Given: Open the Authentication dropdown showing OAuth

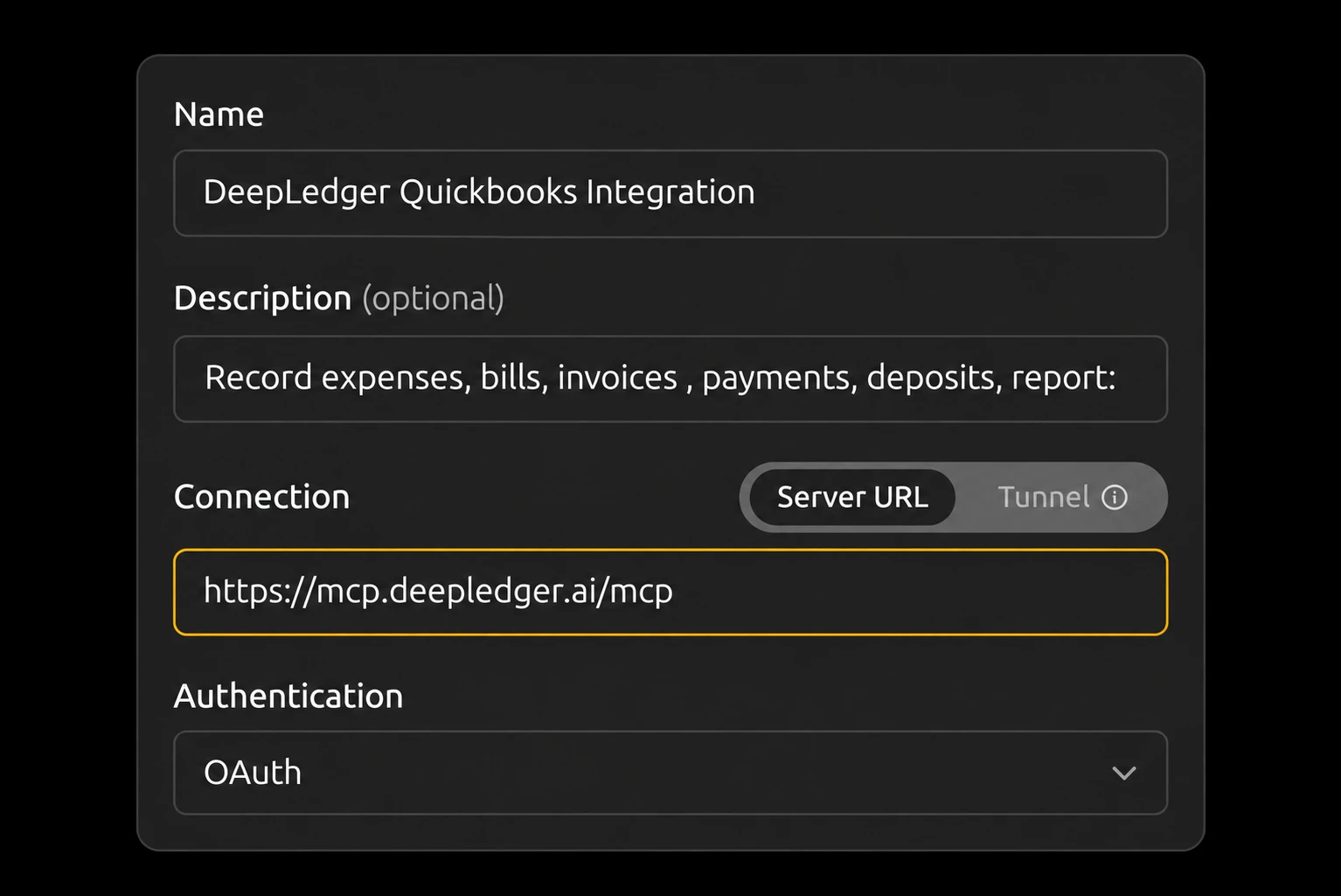Looking at the screenshot, I should point(670,773).
